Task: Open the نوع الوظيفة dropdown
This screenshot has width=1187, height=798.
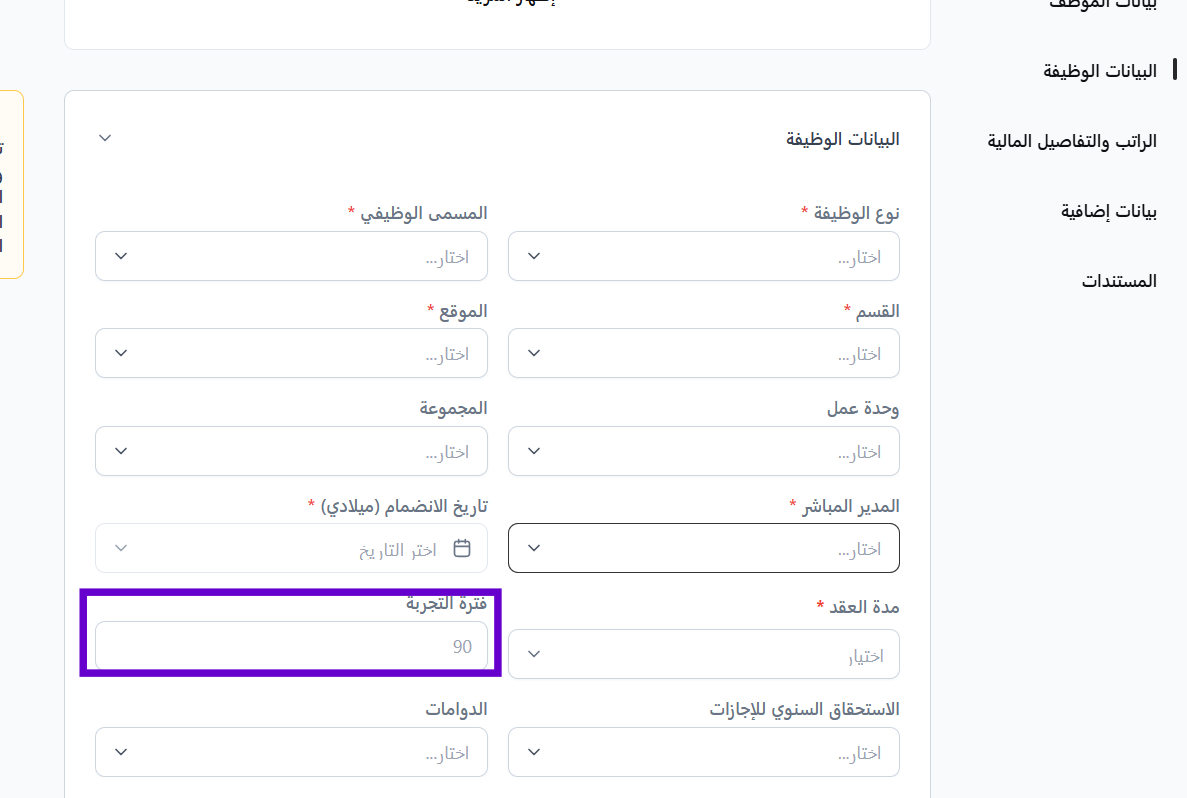Action: [x=703, y=256]
